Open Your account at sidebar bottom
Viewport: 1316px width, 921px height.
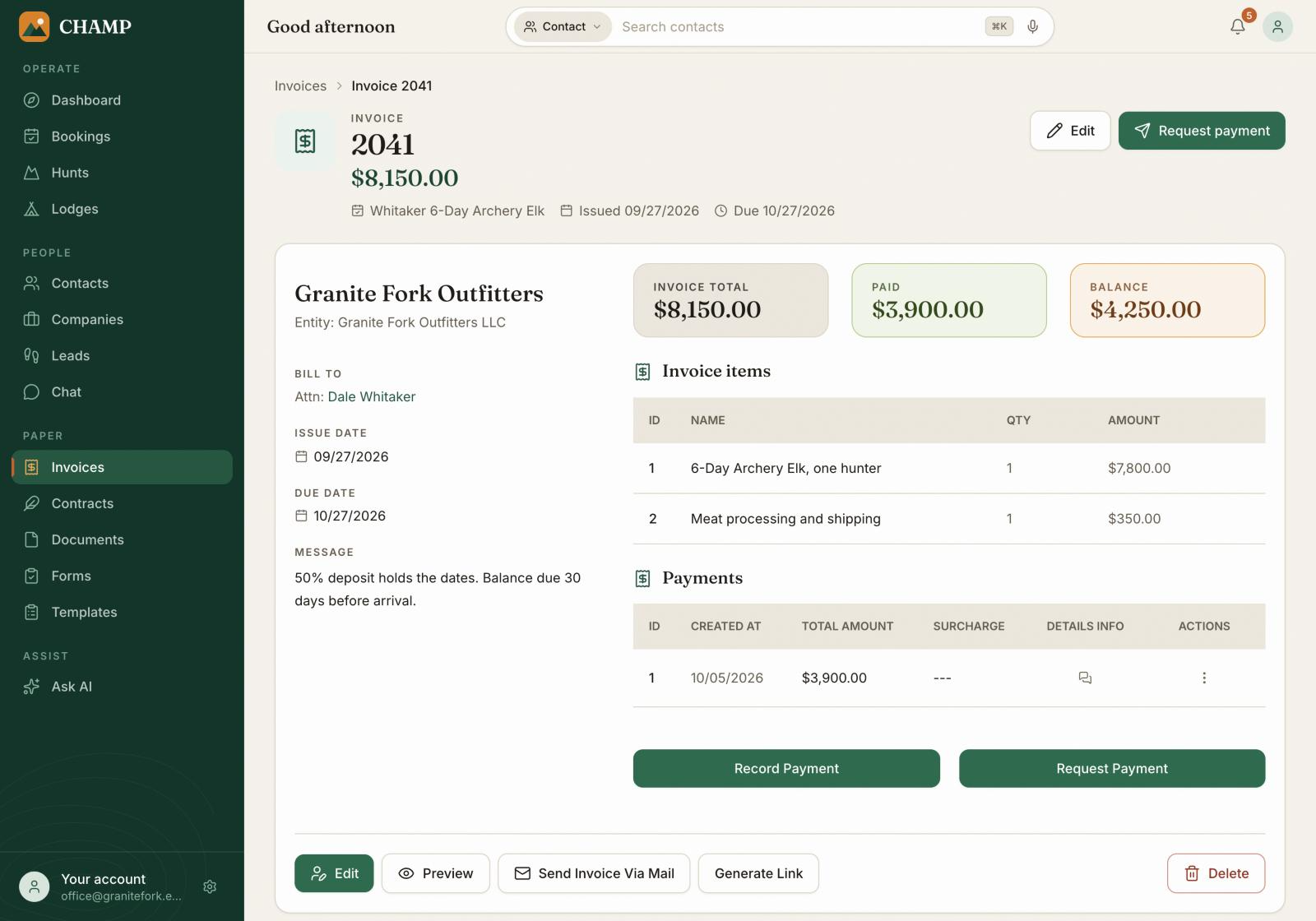[103, 886]
